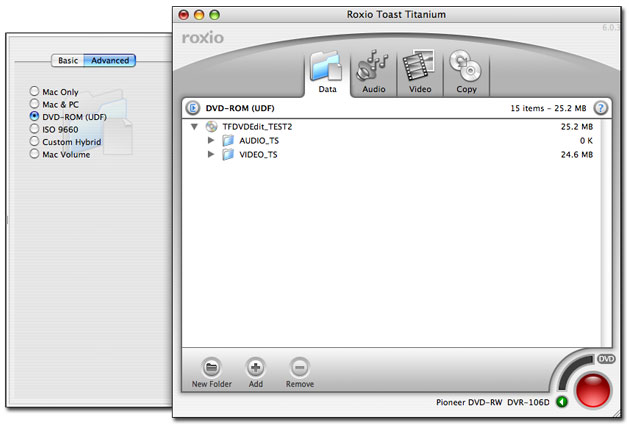Click the DVD-ROM (UDF) header title

click(240, 108)
